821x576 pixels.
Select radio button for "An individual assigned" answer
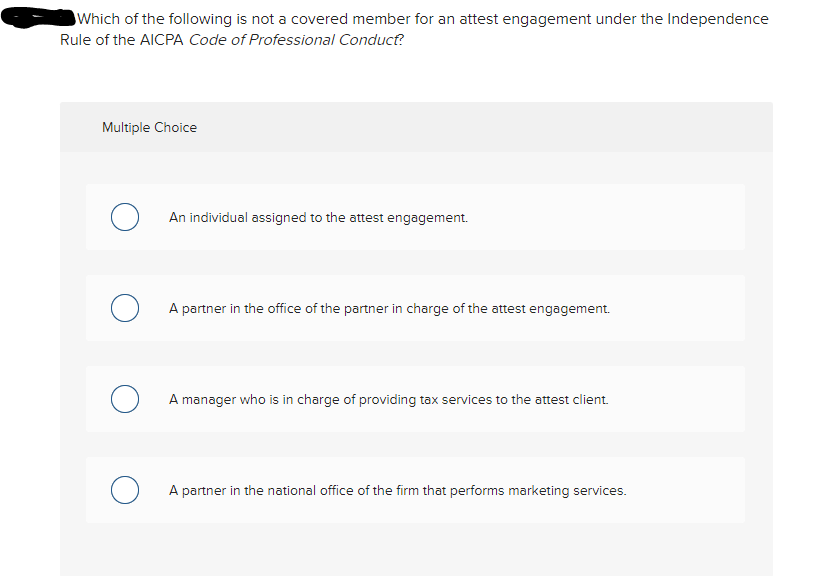coord(125,217)
